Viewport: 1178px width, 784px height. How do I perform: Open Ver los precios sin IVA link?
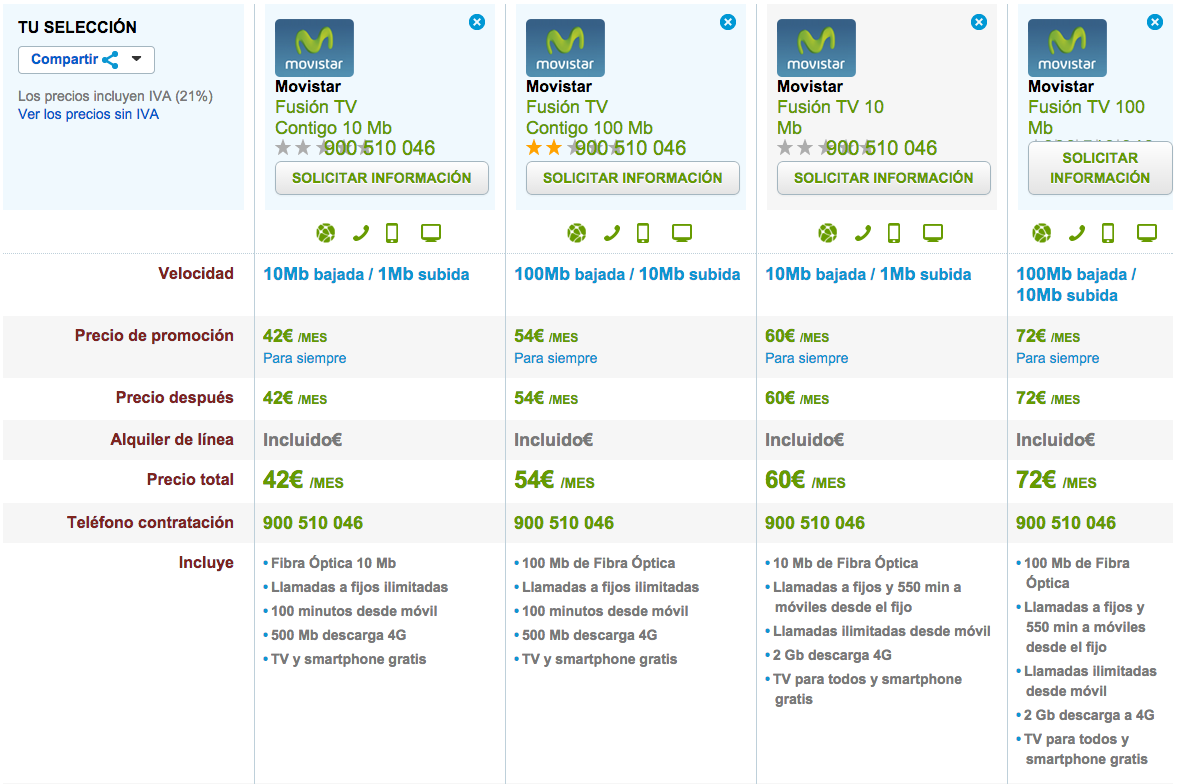click(89, 114)
